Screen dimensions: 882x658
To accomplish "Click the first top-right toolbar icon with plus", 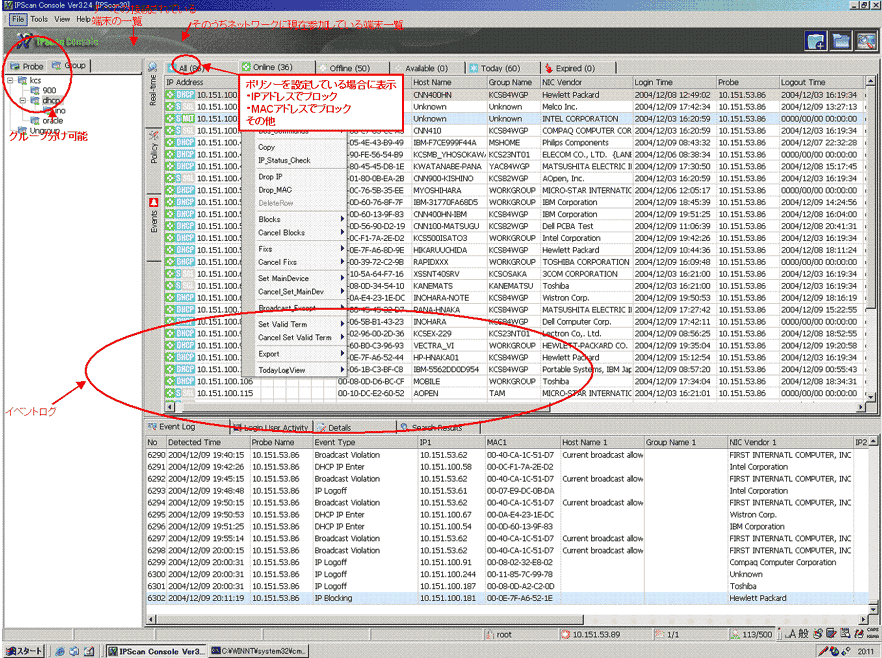I will [816, 41].
